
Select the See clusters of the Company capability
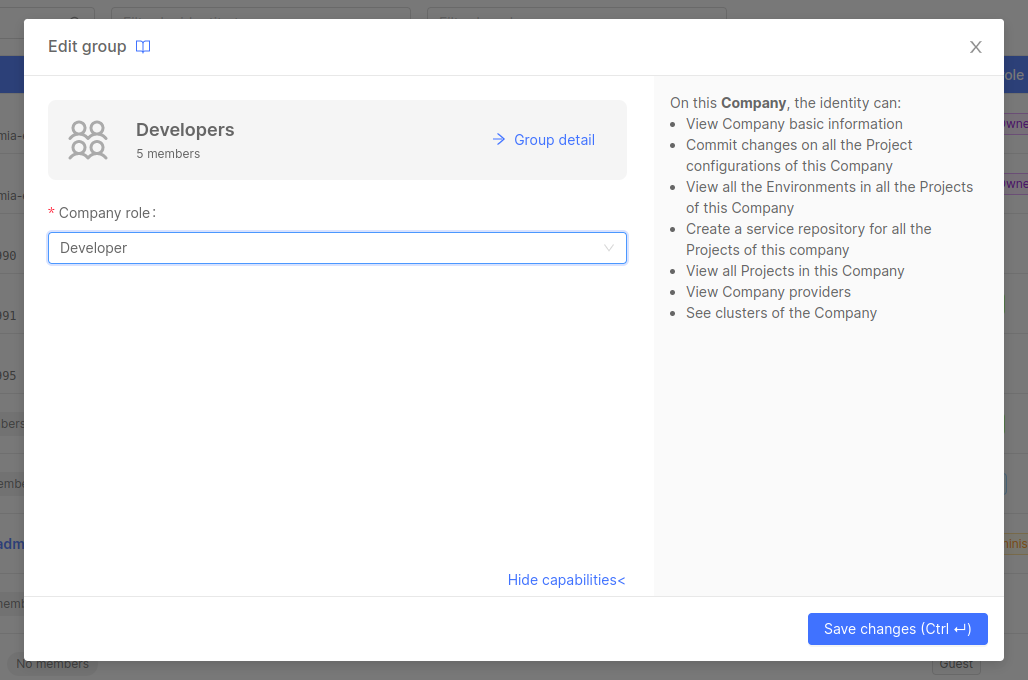click(781, 313)
